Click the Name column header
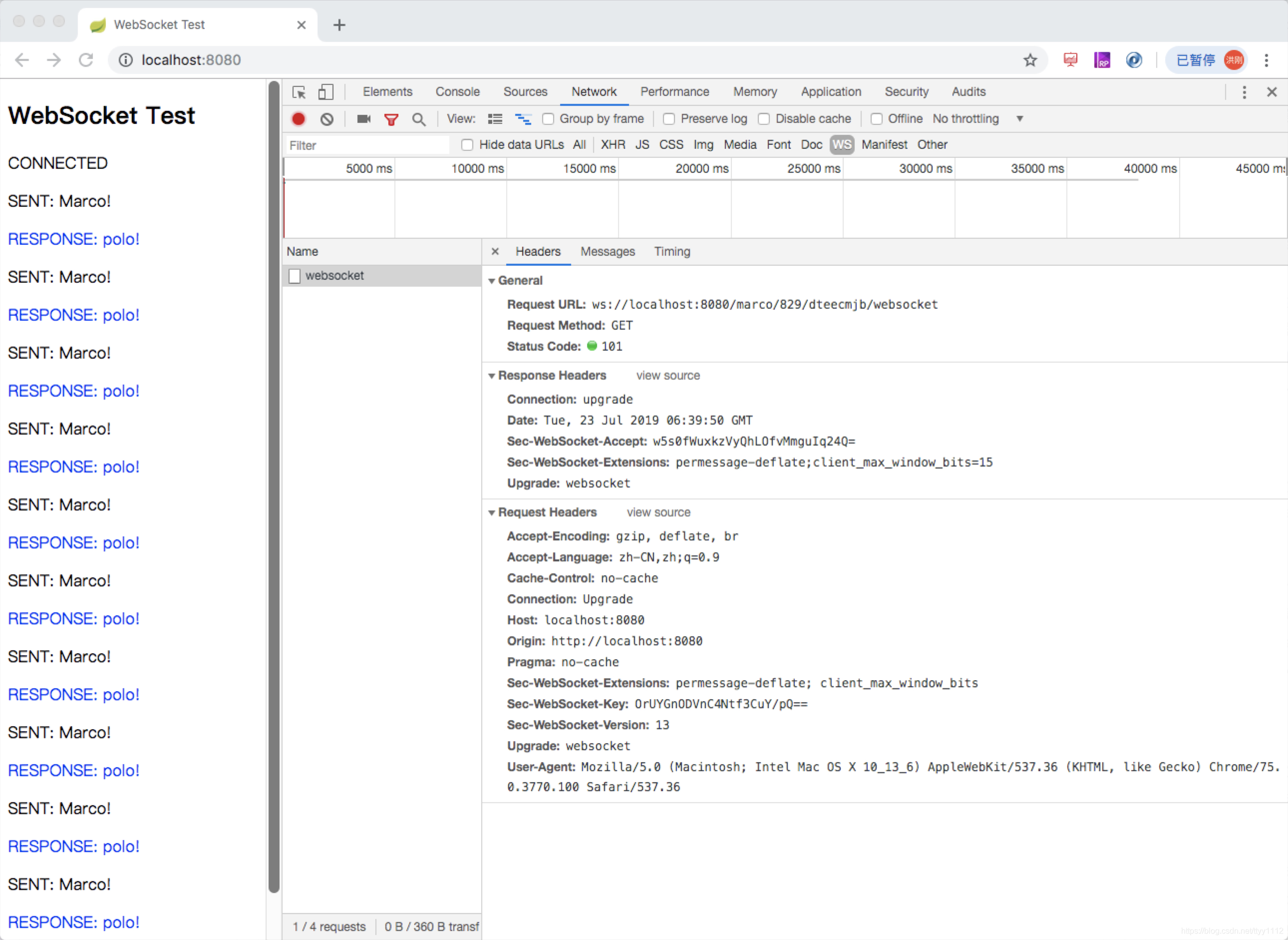 [x=382, y=252]
